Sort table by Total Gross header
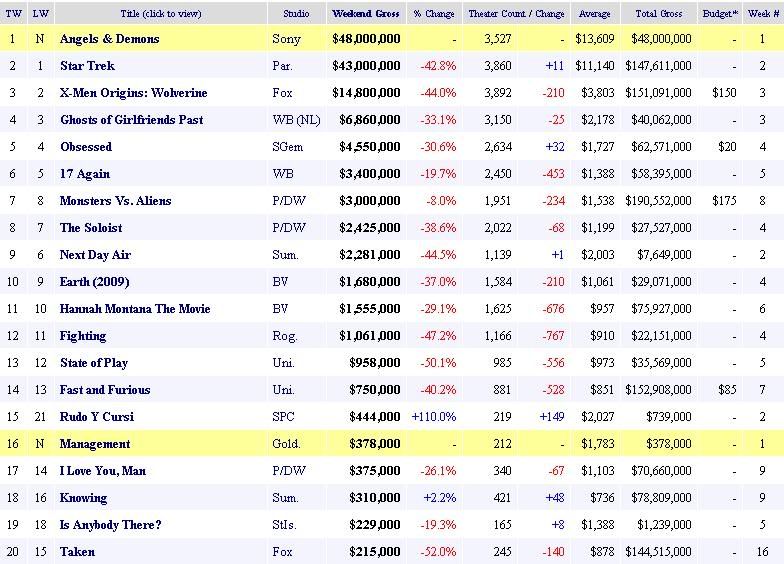Viewport: 784px width, 564px height. [x=660, y=14]
